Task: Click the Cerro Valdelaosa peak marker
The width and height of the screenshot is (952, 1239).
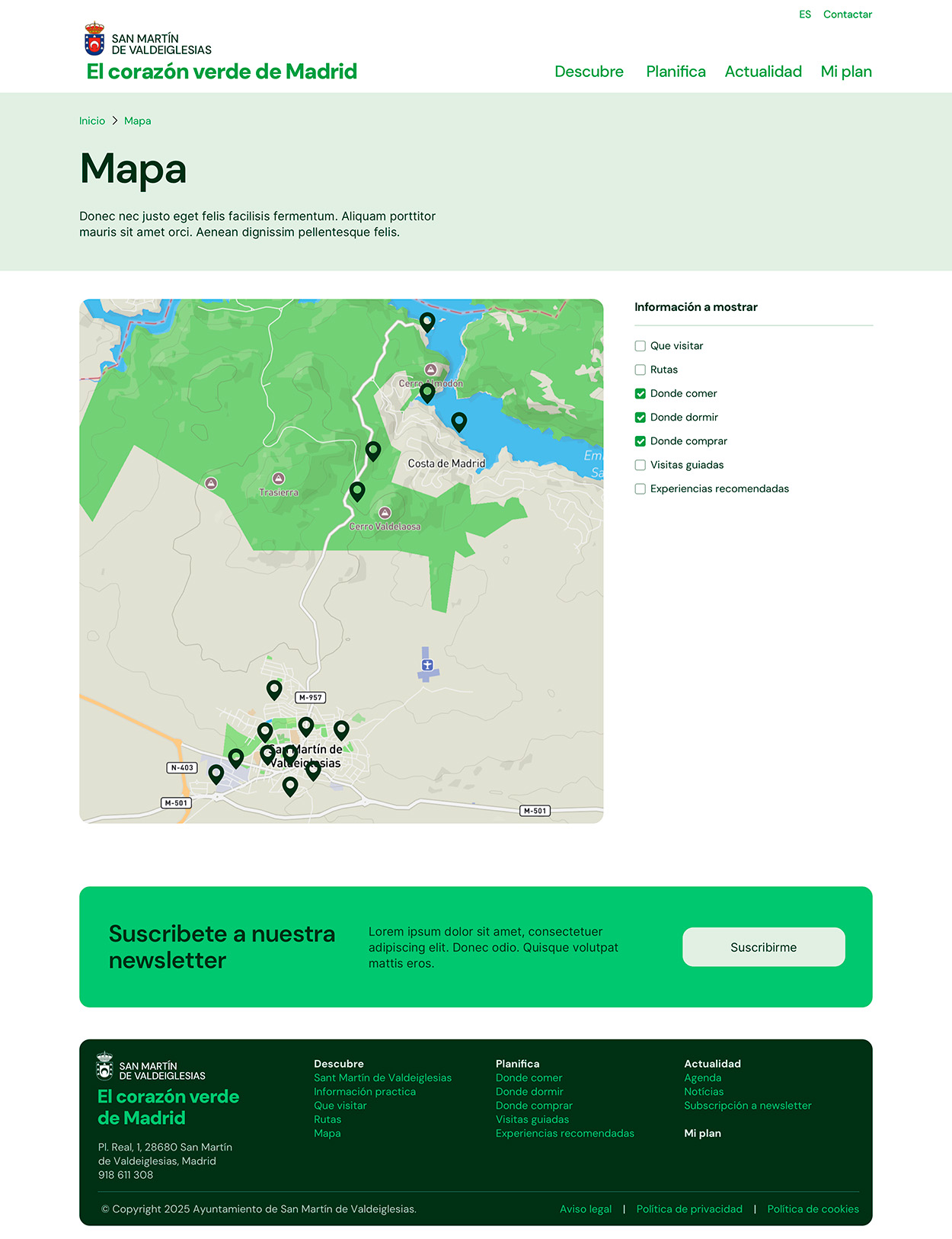Action: tap(385, 513)
